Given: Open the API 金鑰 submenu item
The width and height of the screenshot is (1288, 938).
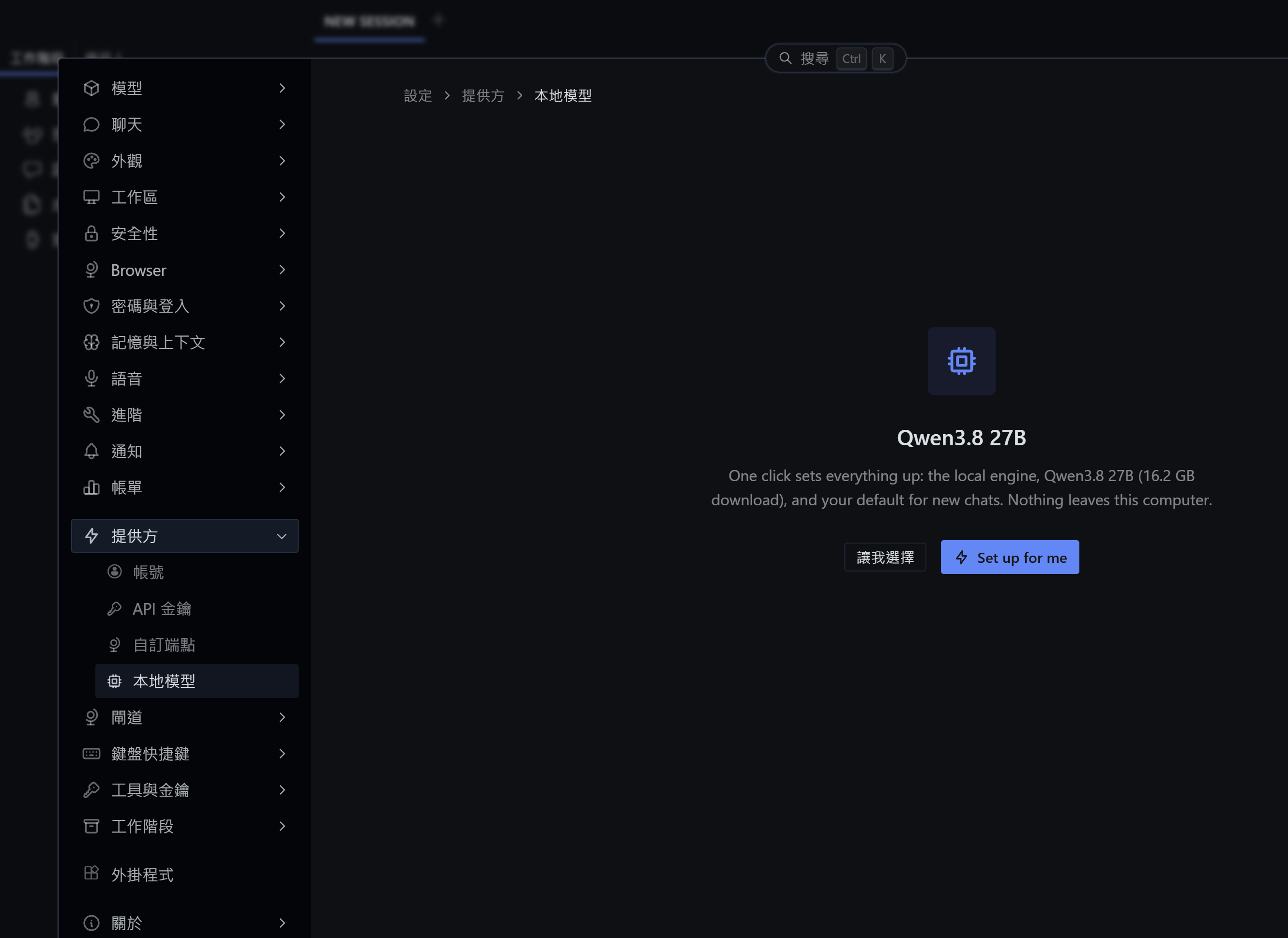Looking at the screenshot, I should click(197, 608).
